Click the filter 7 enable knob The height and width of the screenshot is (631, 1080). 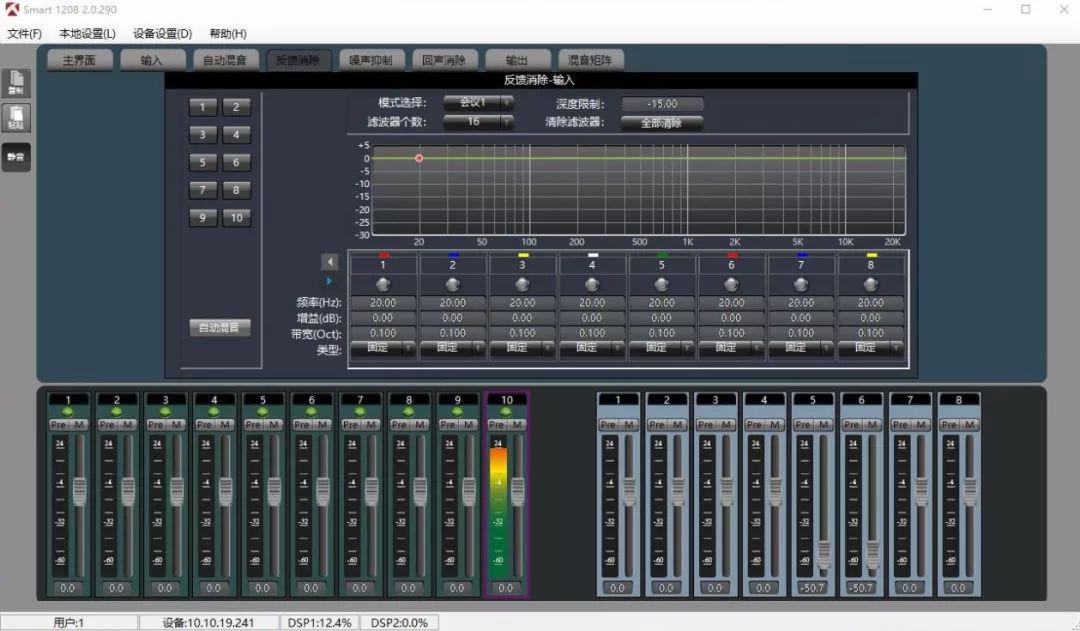(801, 285)
